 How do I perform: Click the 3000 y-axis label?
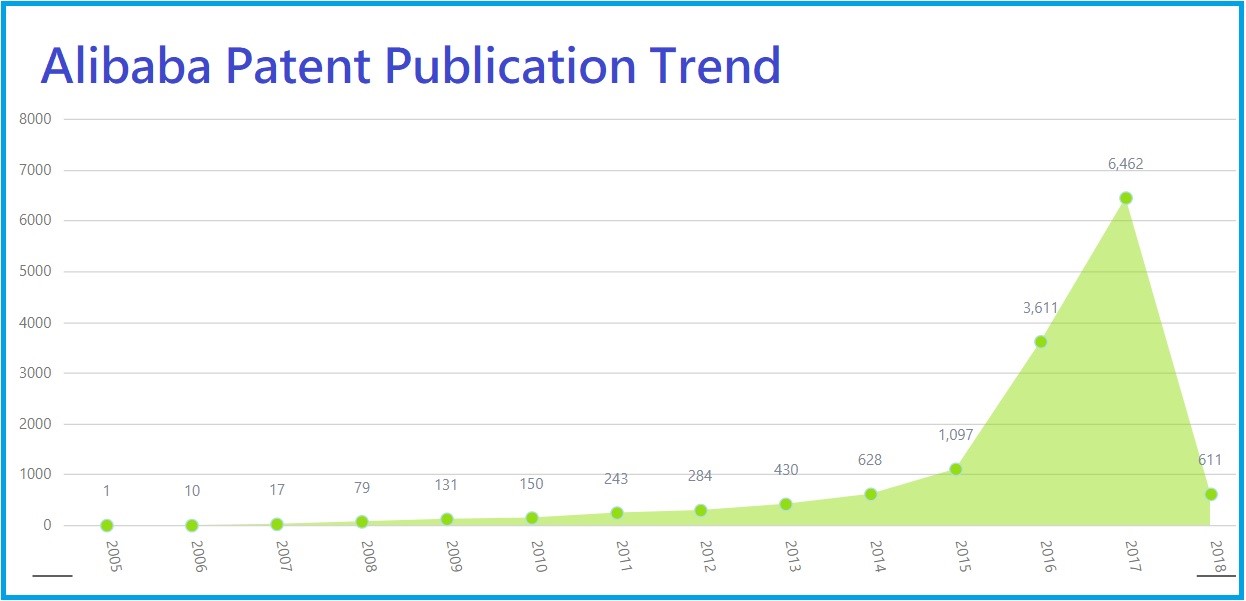35,373
